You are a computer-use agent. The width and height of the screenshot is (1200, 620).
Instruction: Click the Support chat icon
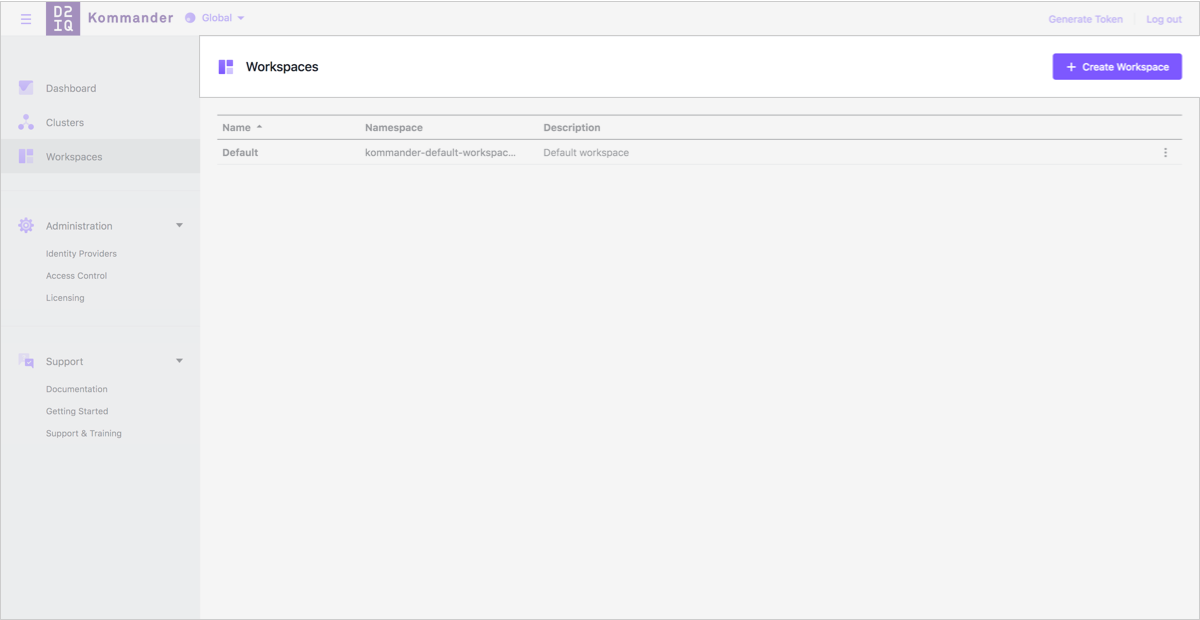point(26,361)
